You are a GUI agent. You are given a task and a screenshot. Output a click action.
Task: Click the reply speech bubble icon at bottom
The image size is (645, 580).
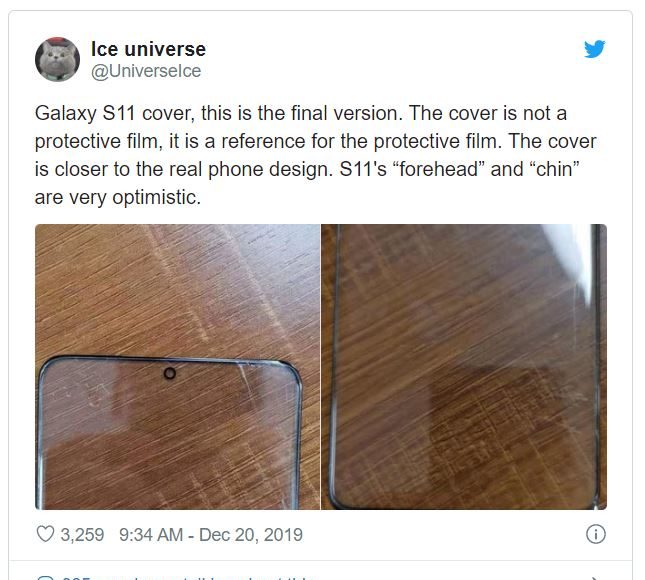click(45, 578)
